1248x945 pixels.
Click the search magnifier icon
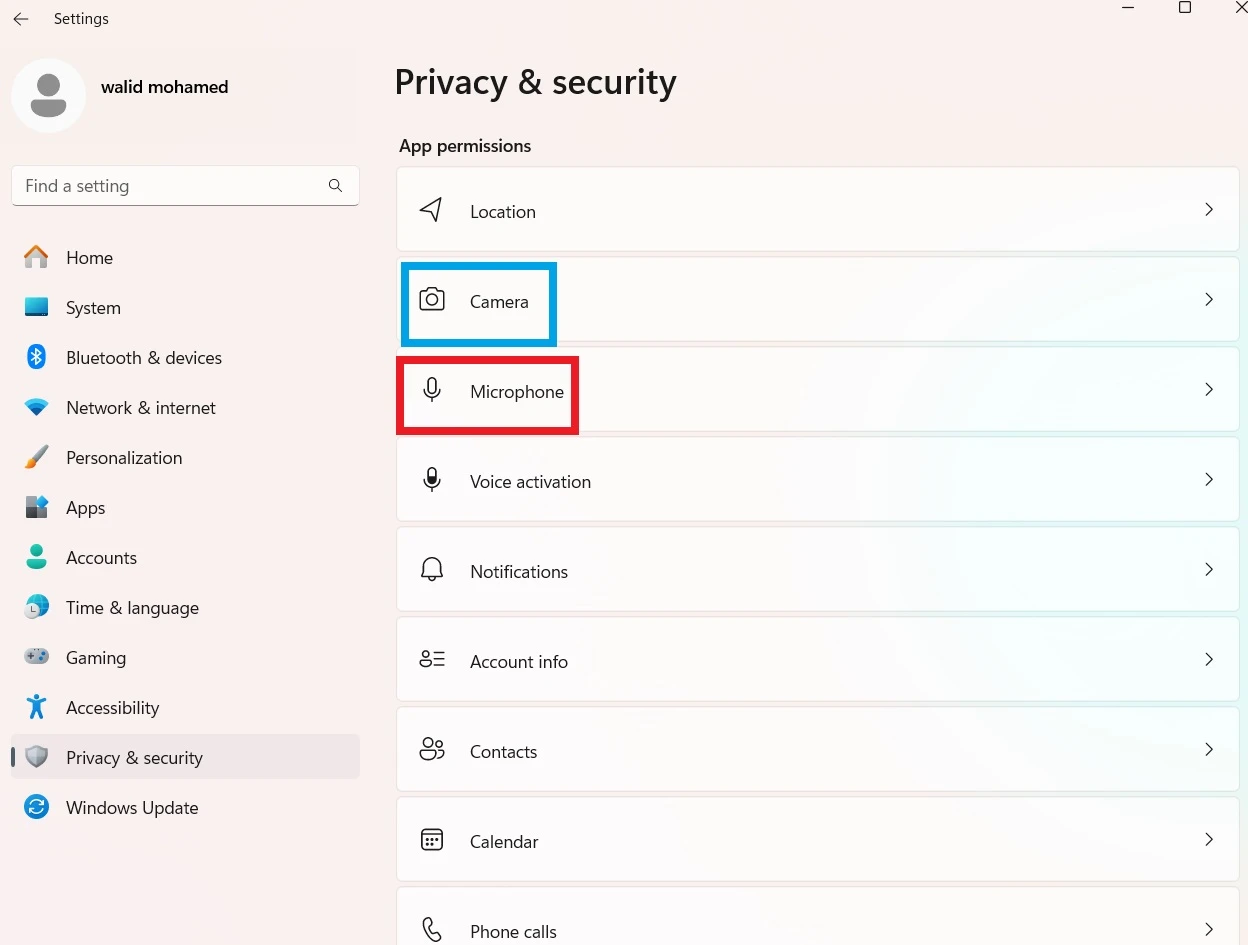pyautogui.click(x=335, y=186)
